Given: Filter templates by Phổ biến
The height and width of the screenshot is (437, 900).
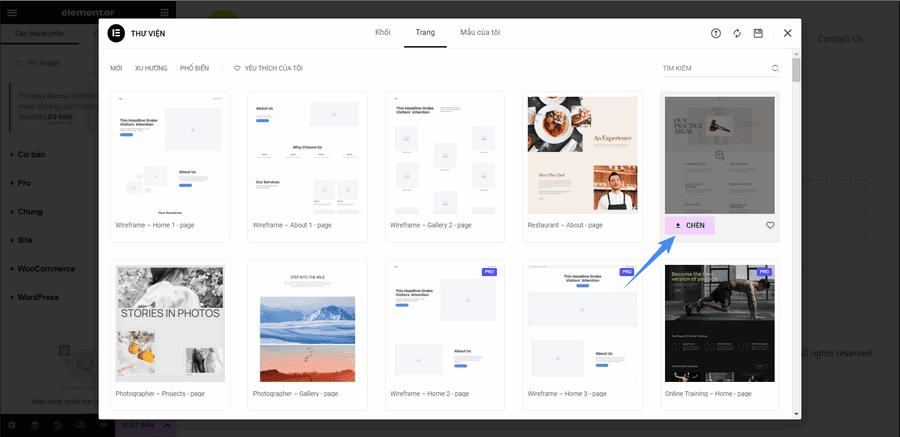Looking at the screenshot, I should click(x=195, y=68).
